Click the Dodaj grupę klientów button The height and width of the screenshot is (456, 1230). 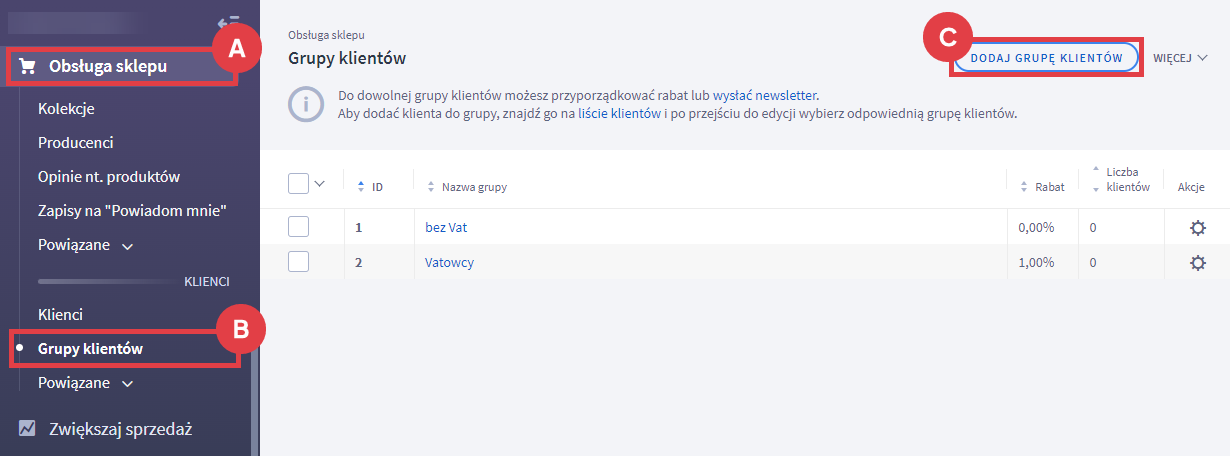pos(1046,58)
